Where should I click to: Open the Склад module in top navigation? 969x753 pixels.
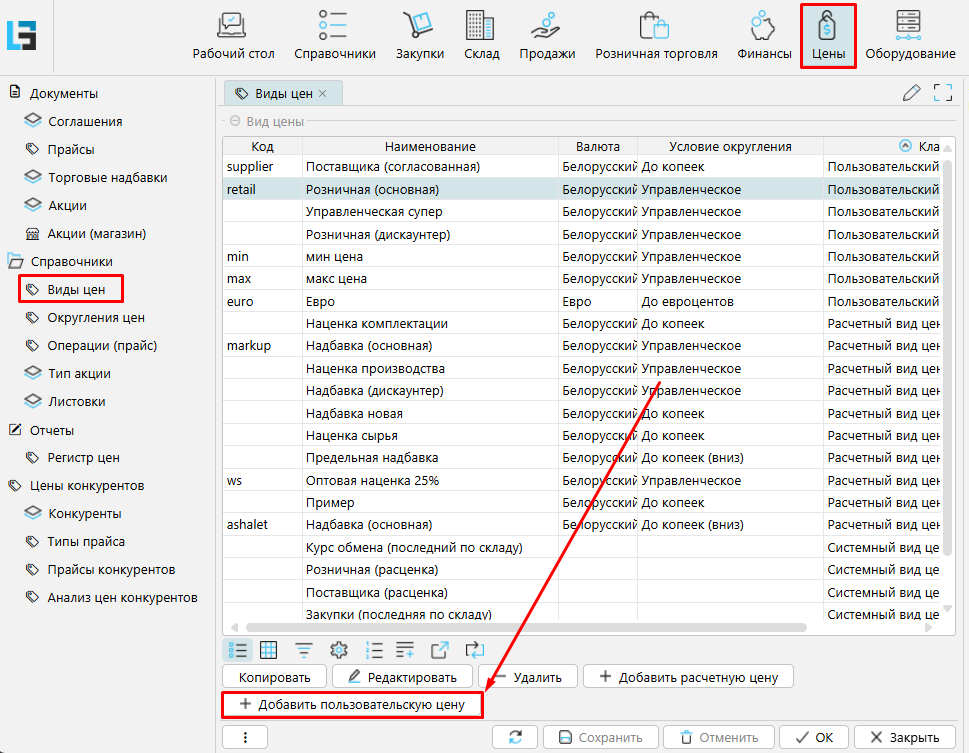(481, 36)
